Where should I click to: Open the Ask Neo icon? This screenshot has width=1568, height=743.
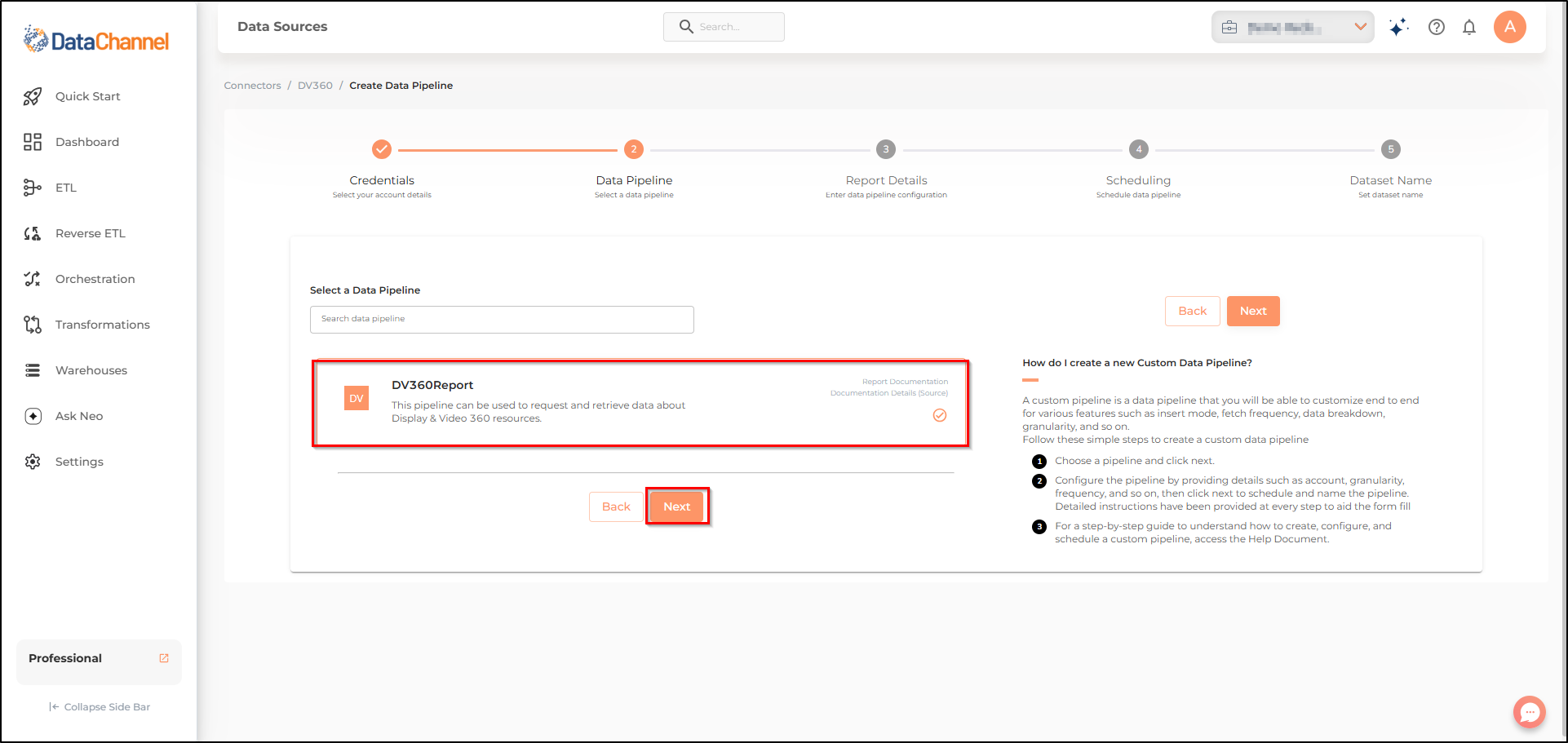pos(33,416)
